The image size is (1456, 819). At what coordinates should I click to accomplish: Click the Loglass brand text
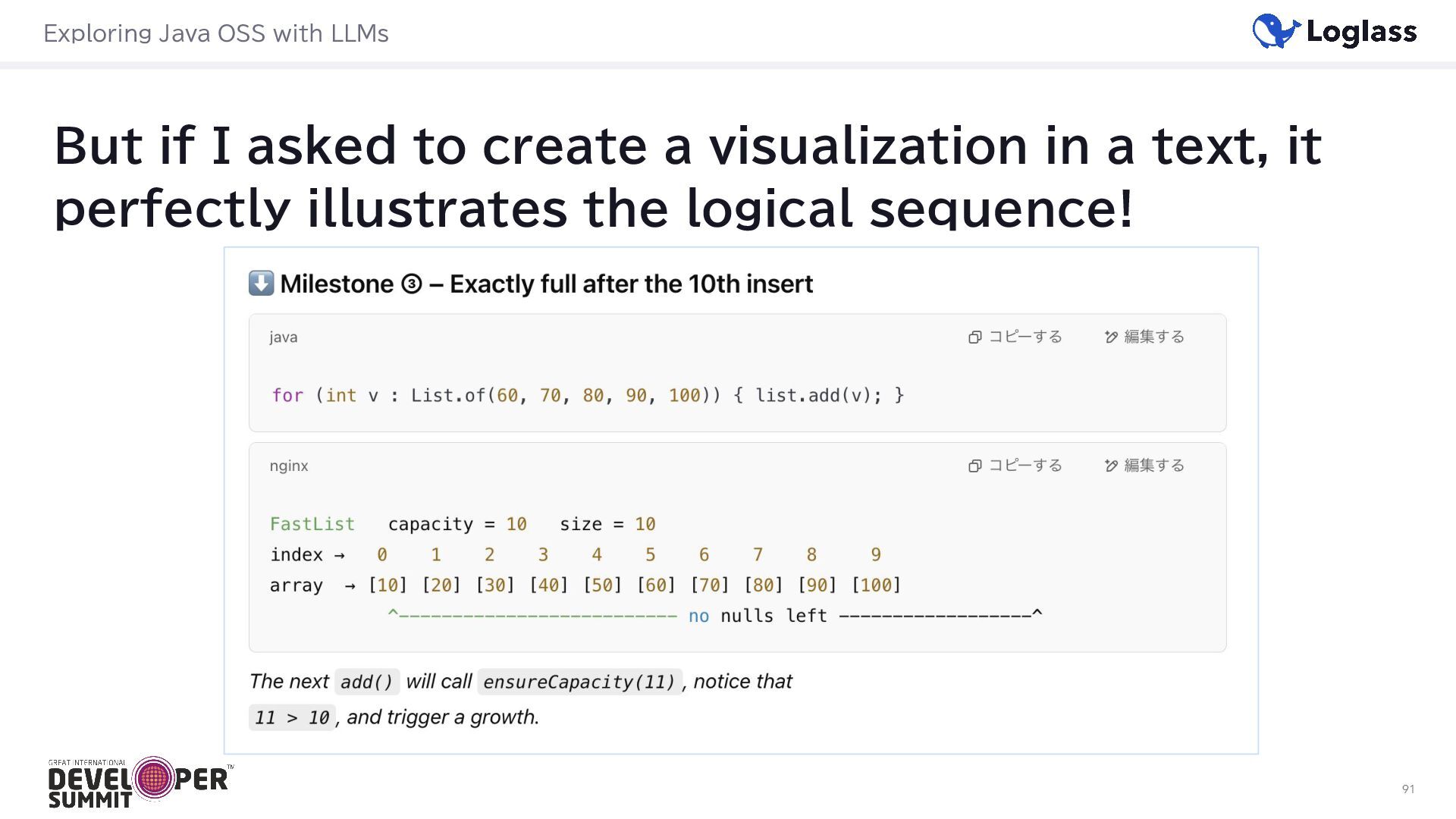[1361, 32]
